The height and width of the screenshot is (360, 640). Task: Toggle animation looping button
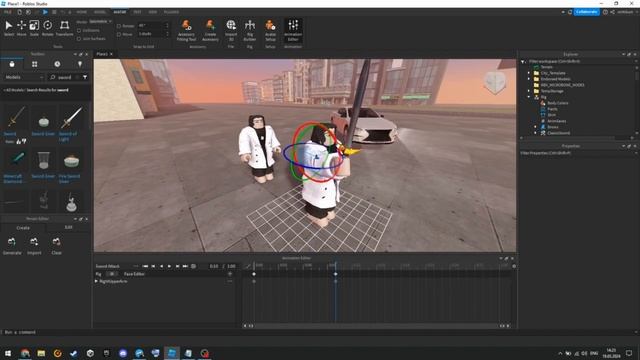(193, 266)
